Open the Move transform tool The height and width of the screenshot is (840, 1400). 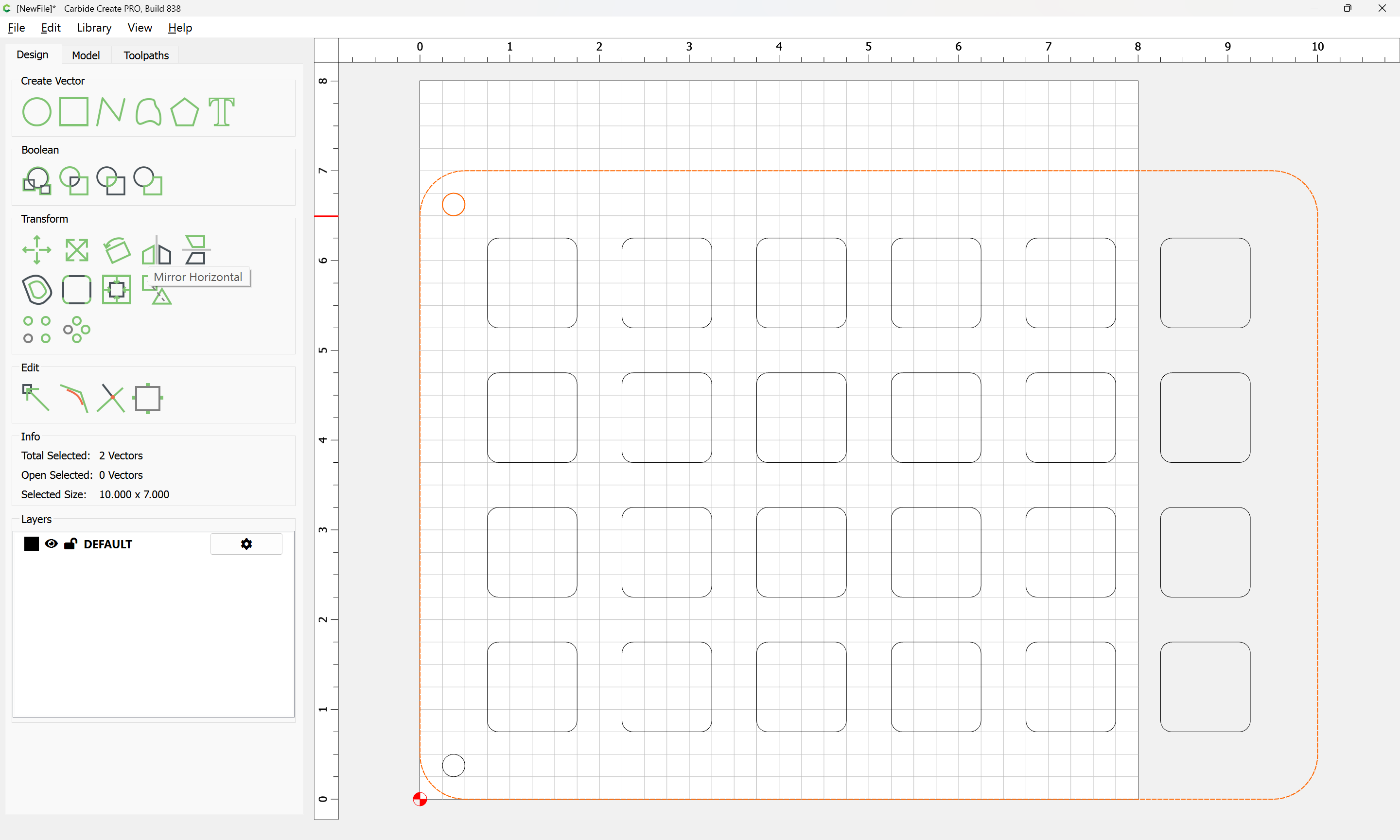37,250
